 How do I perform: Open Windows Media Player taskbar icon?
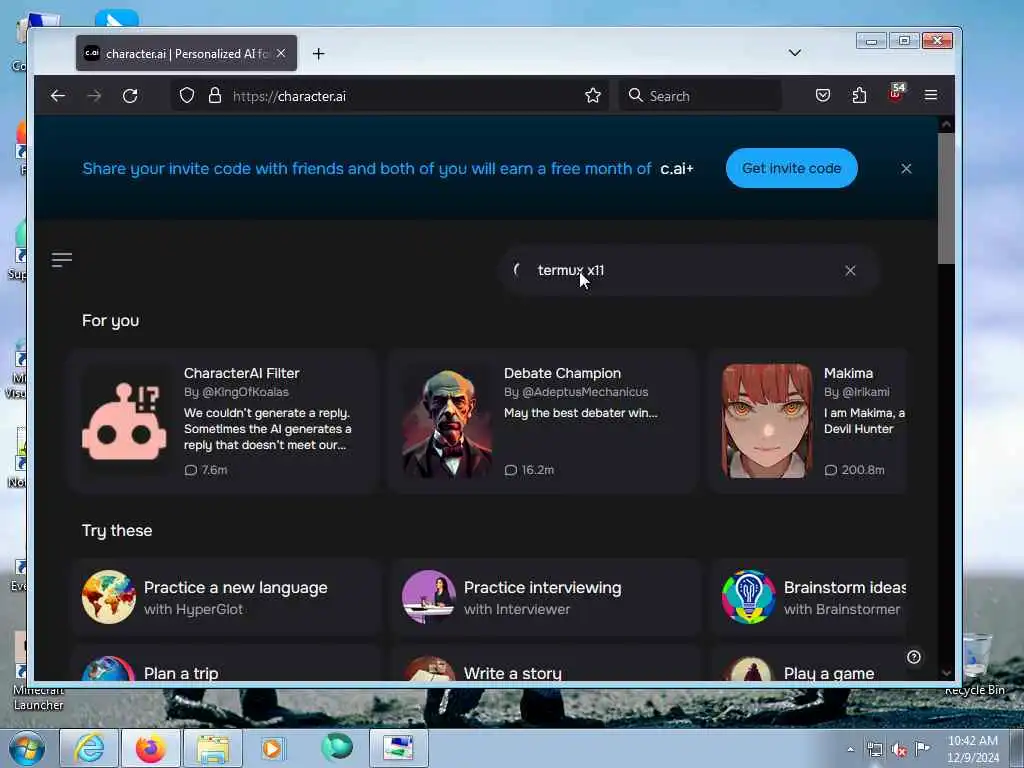tap(272, 748)
